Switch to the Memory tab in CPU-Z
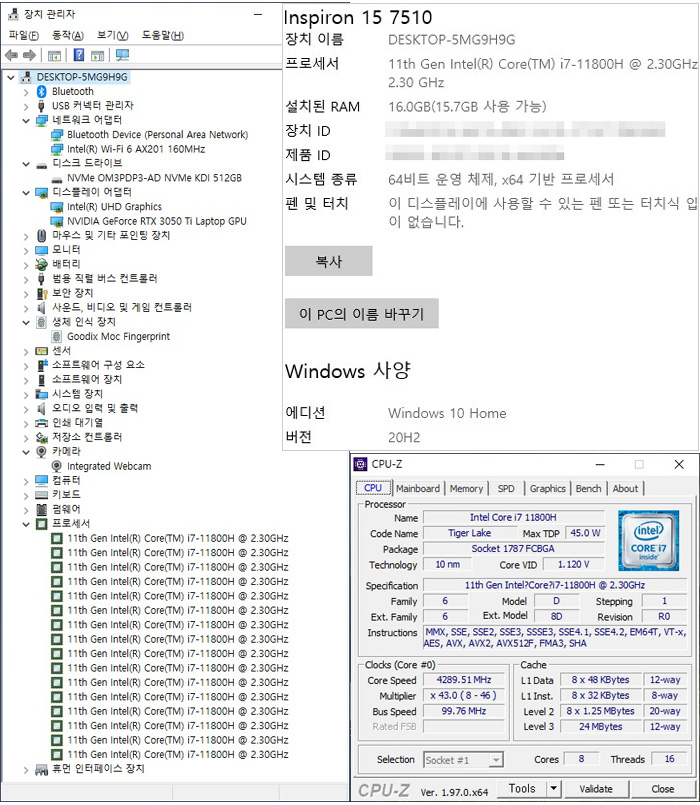Image resolution: width=700 pixels, height=805 pixels. 466,489
